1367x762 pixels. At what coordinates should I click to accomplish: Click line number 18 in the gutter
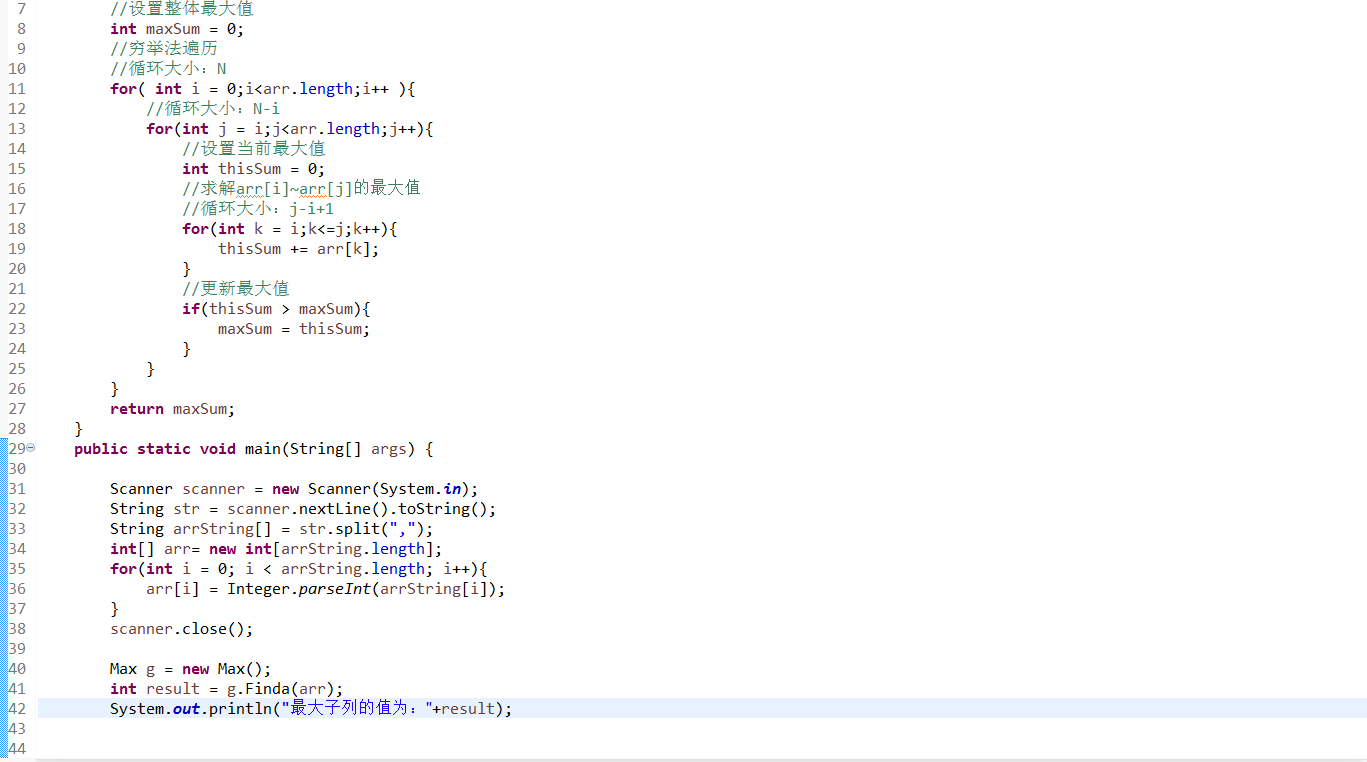tap(17, 229)
